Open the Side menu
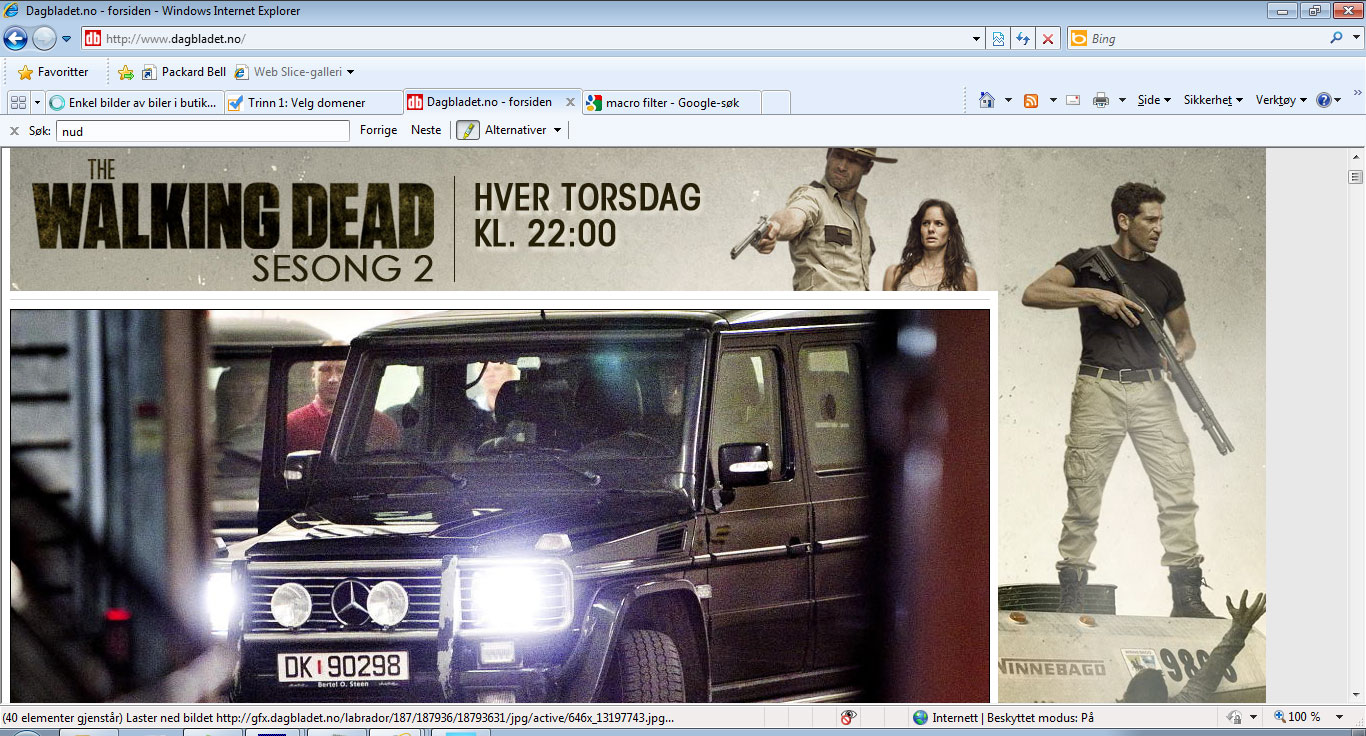 pos(1153,100)
